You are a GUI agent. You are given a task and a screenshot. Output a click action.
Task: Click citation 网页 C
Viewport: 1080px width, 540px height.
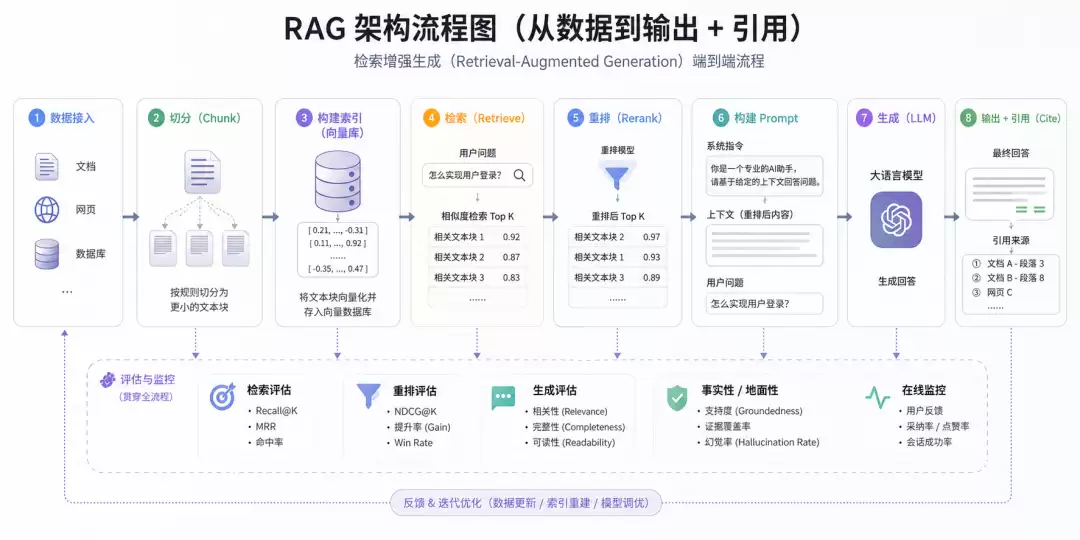click(992, 292)
